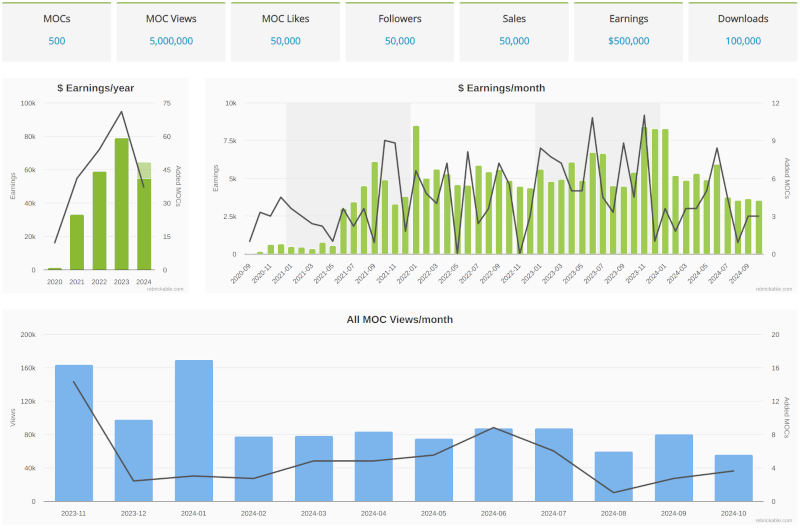800x529 pixels.
Task: Click the 2022 yearly earnings bar
Action: coord(99,221)
